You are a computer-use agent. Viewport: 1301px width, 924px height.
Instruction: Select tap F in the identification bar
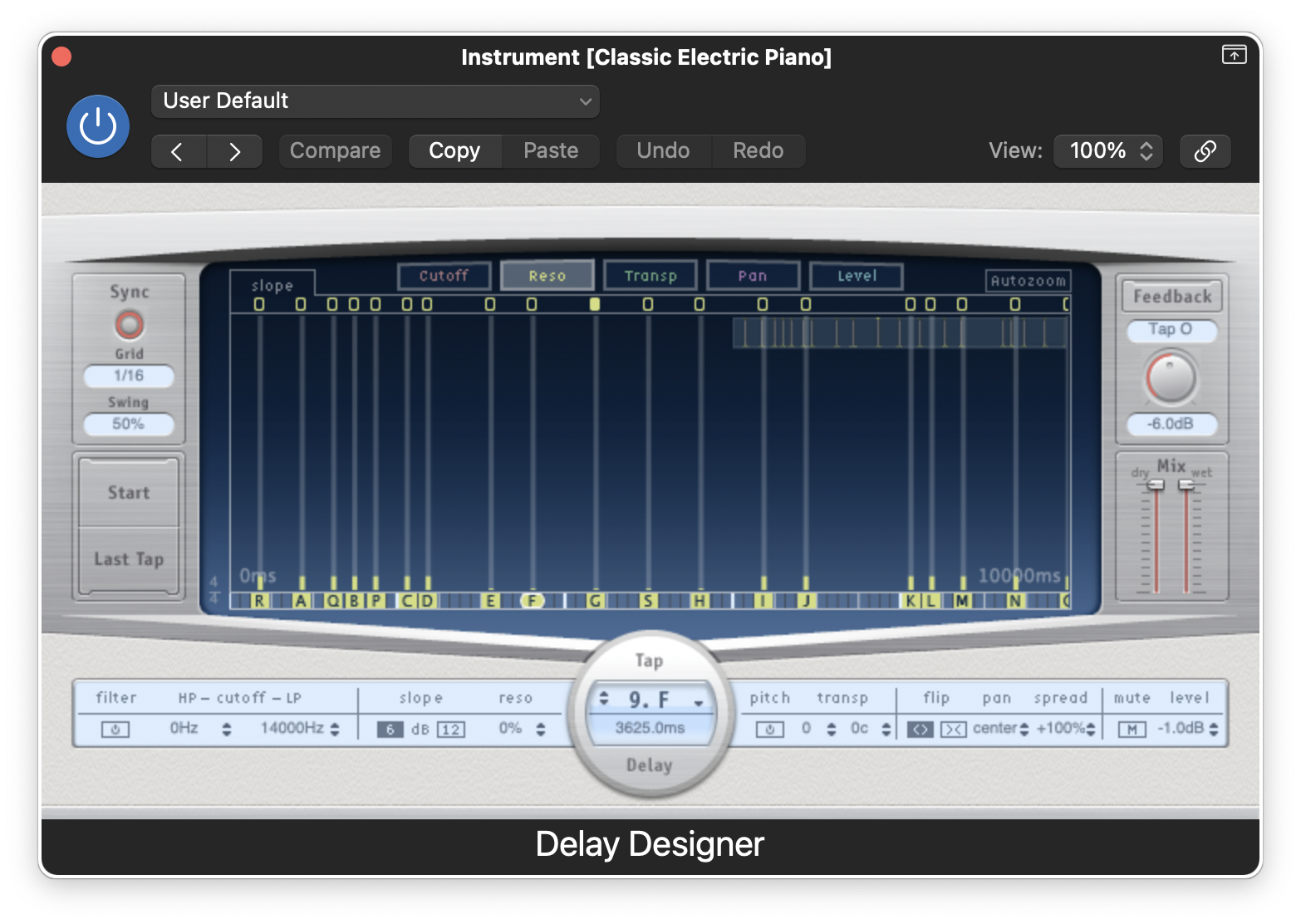click(x=533, y=601)
